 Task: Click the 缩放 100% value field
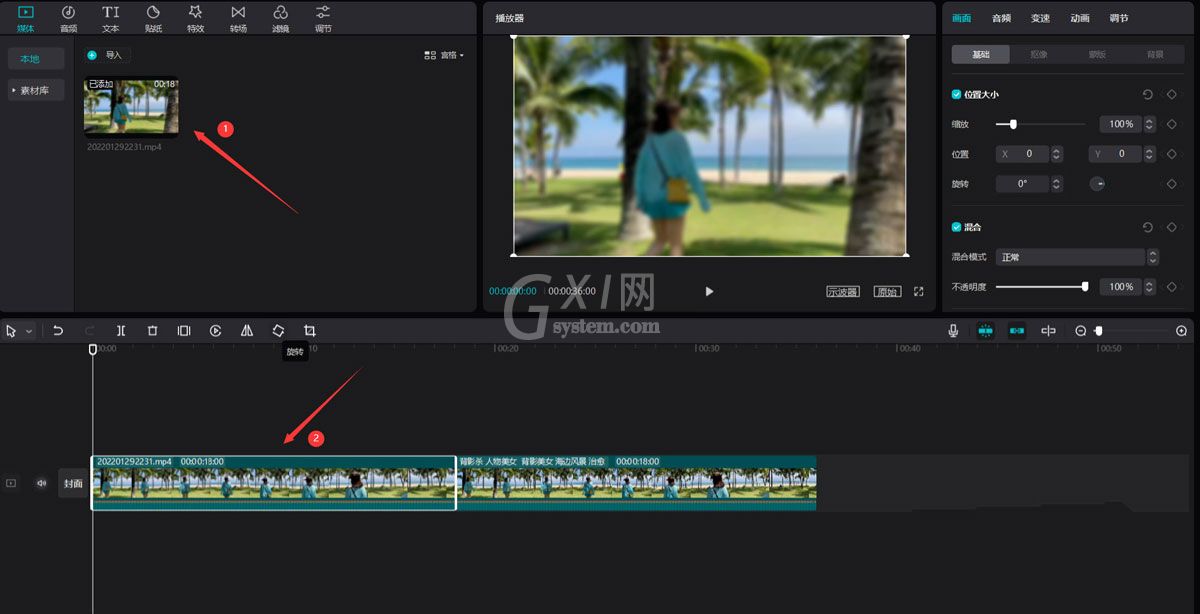[x=1121, y=124]
